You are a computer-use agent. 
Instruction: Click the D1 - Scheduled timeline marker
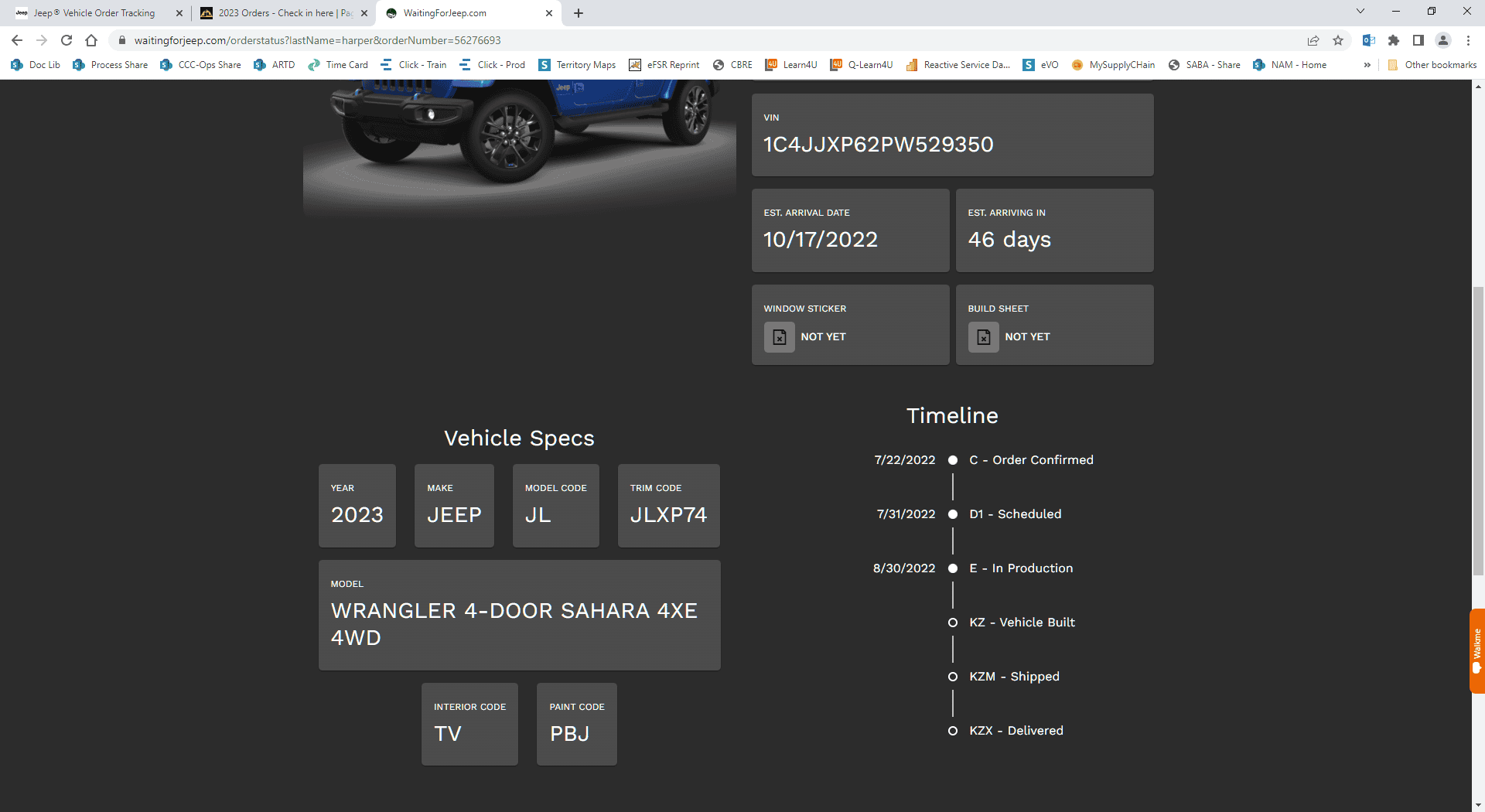pos(953,514)
